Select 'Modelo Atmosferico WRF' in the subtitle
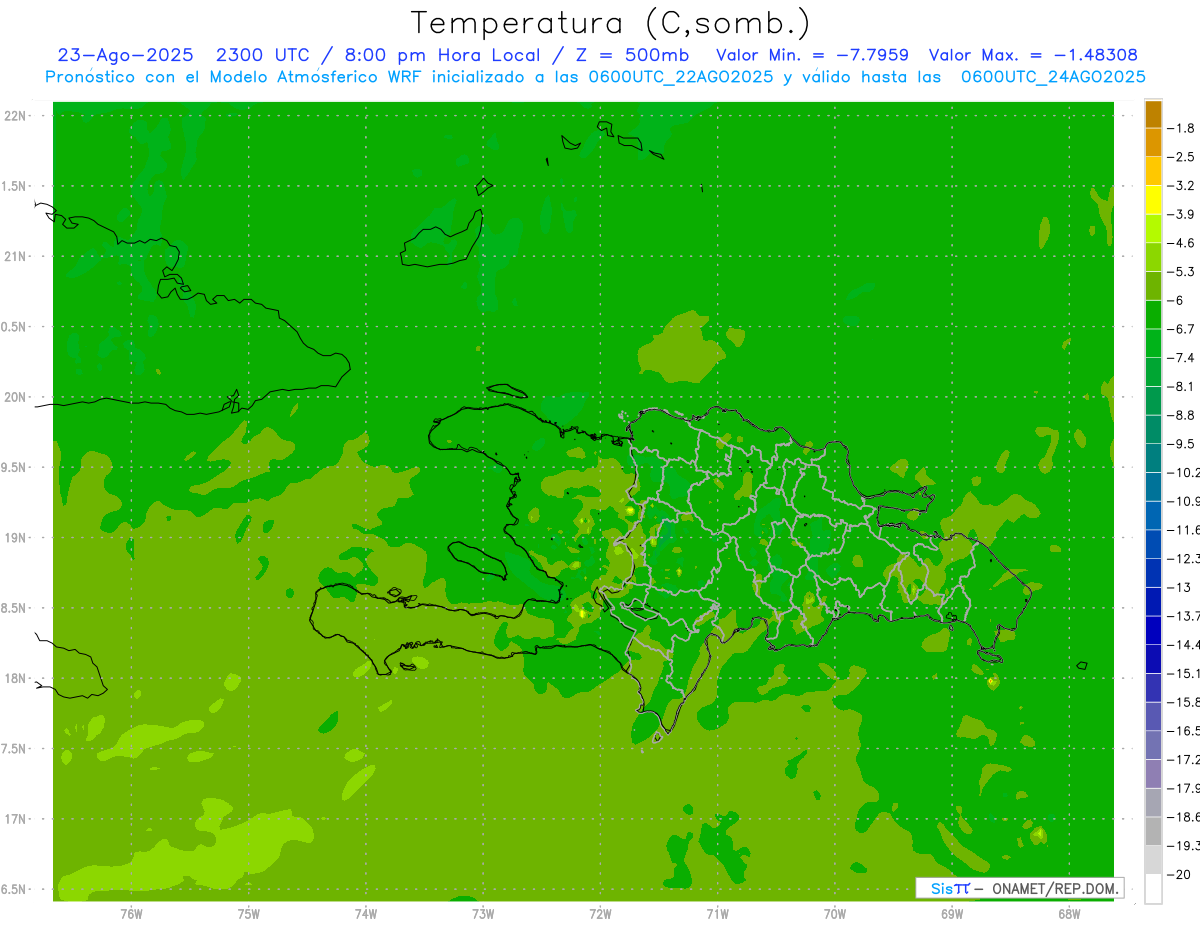This screenshot has height=927, width=1200. [314, 77]
